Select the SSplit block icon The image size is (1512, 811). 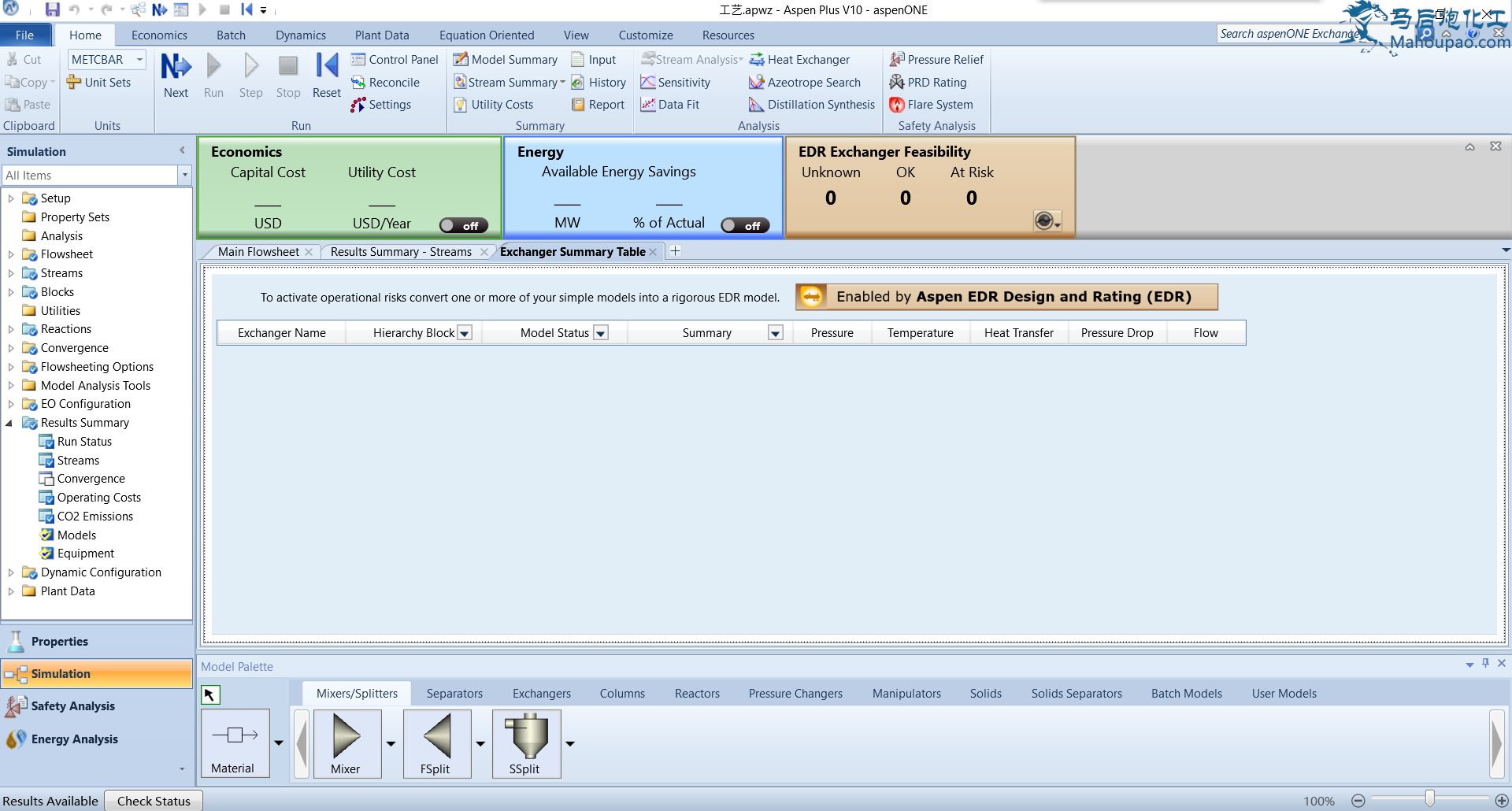coord(527,743)
